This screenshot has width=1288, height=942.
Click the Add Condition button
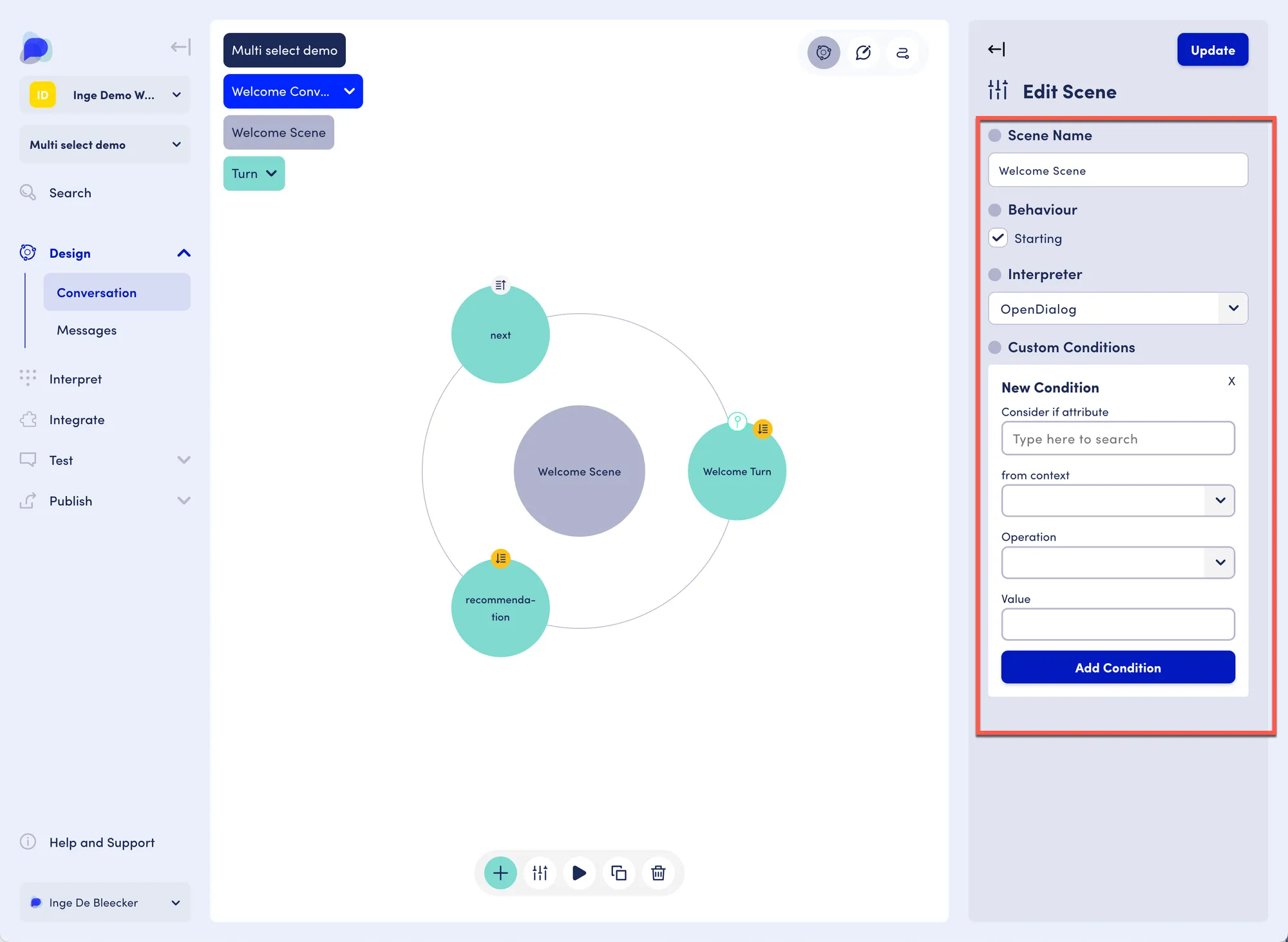tap(1118, 668)
